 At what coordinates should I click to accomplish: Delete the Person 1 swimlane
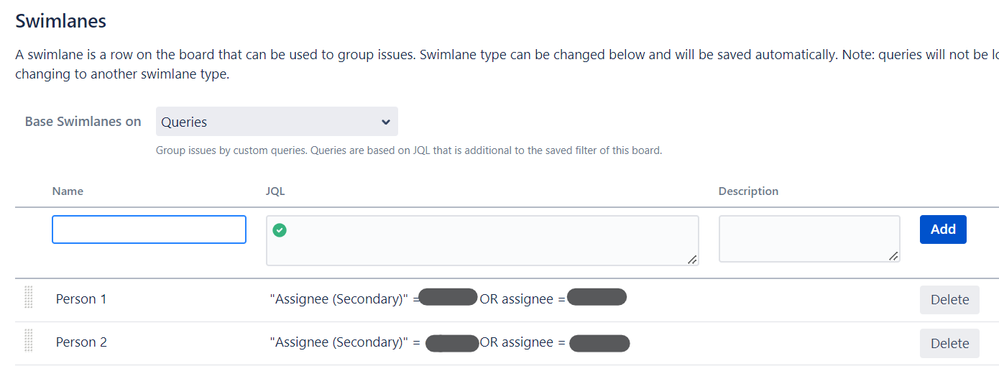point(949,299)
